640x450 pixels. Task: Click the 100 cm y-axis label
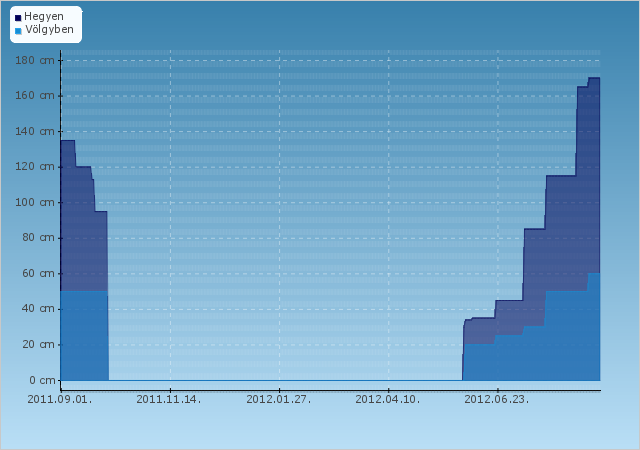pos(35,202)
